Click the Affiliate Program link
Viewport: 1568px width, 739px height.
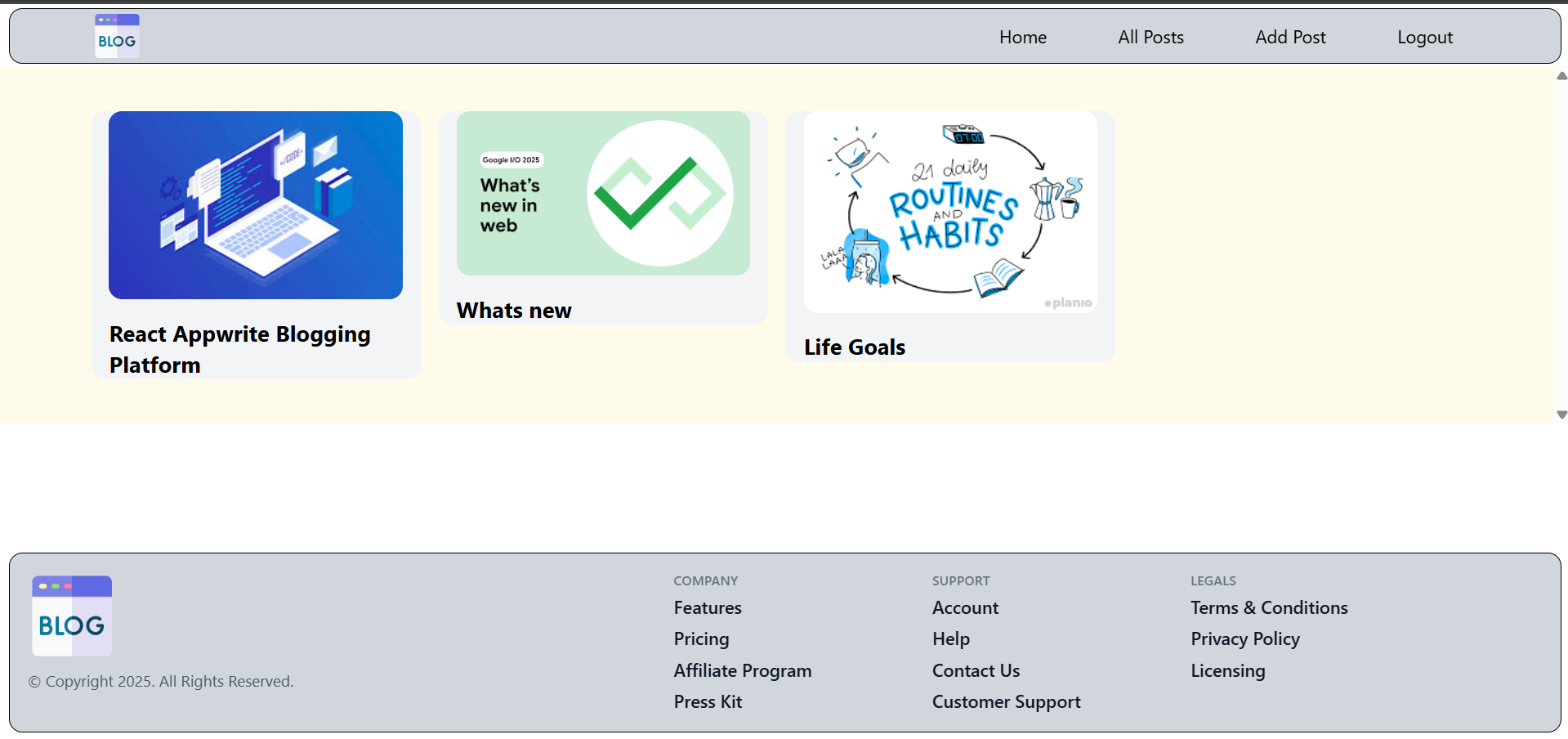(x=742, y=670)
